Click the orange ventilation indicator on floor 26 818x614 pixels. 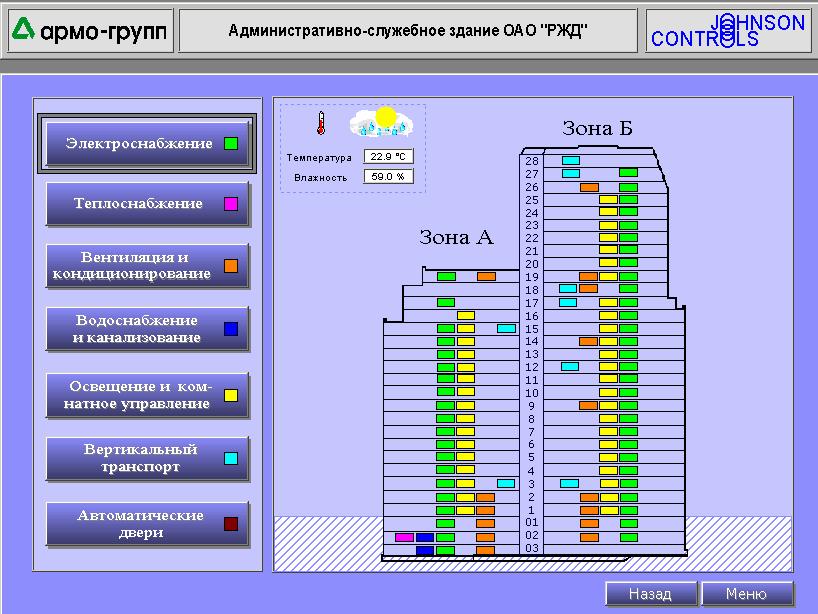590,187
